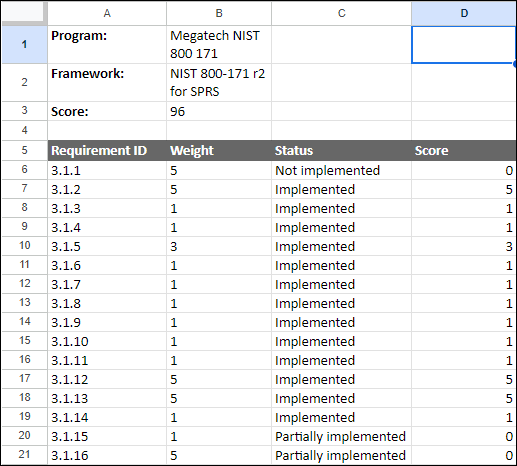Click the score cell for 3.1.11
Screen dimensions: 517x466
(464, 360)
